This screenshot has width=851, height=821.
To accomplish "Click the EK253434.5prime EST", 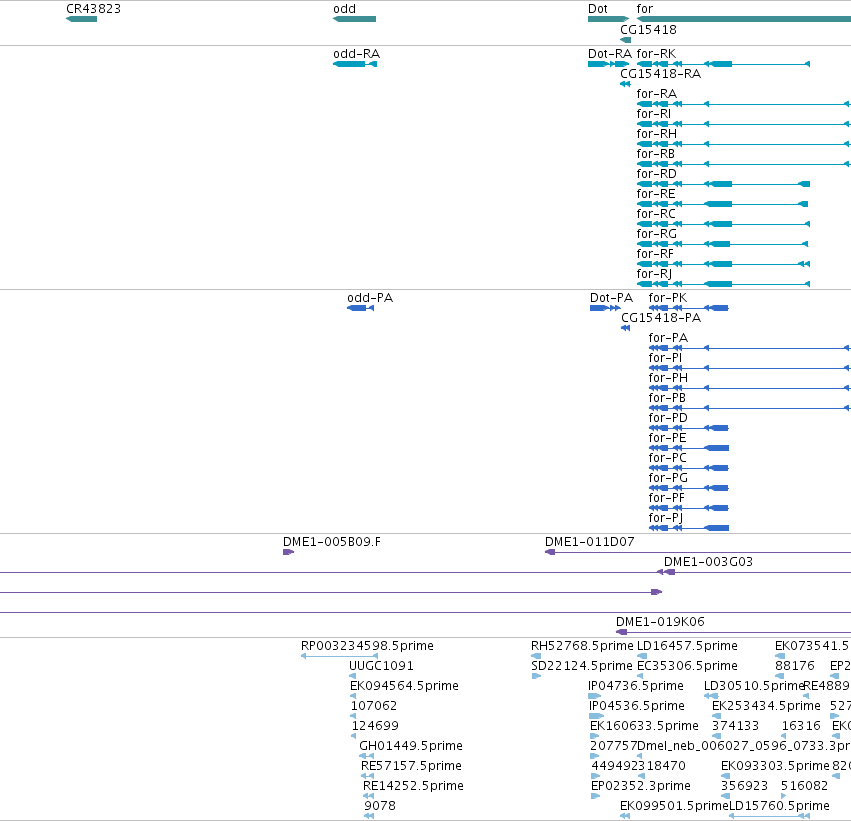I will click(x=717, y=716).
